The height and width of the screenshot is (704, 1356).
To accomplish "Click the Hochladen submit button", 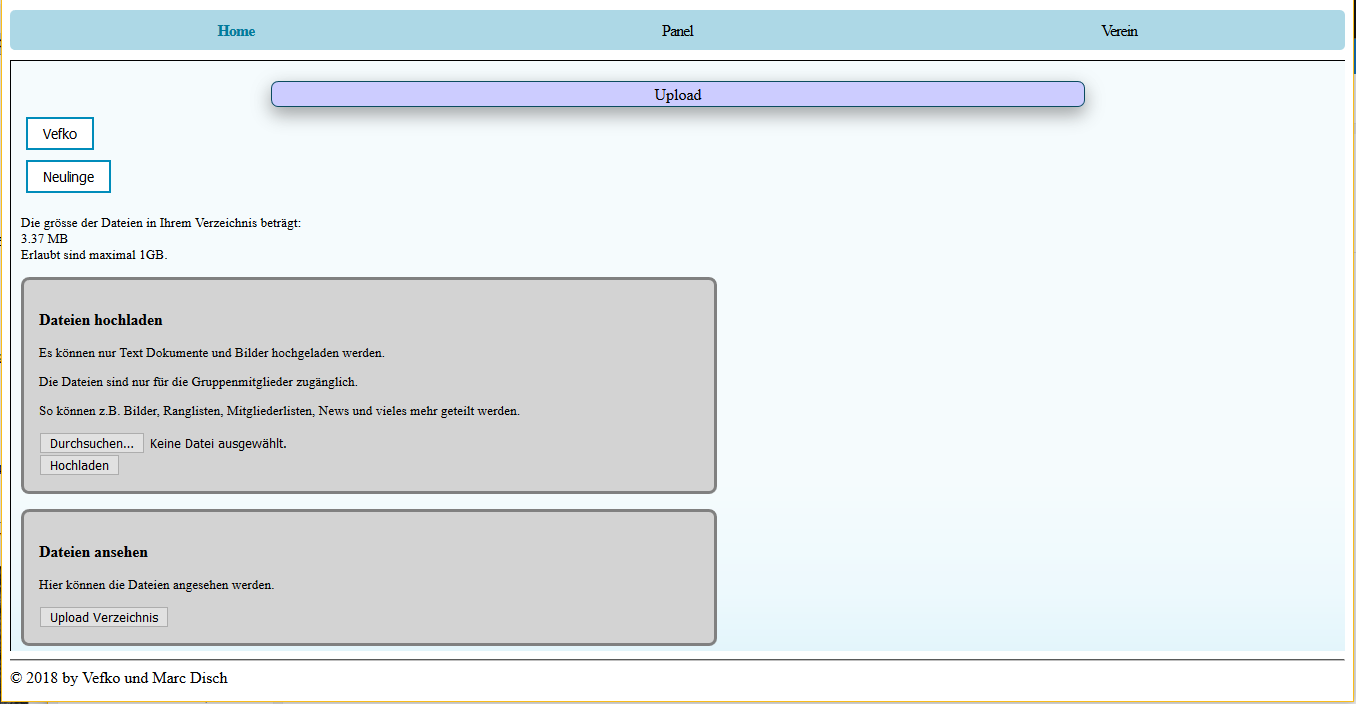I will (x=79, y=466).
